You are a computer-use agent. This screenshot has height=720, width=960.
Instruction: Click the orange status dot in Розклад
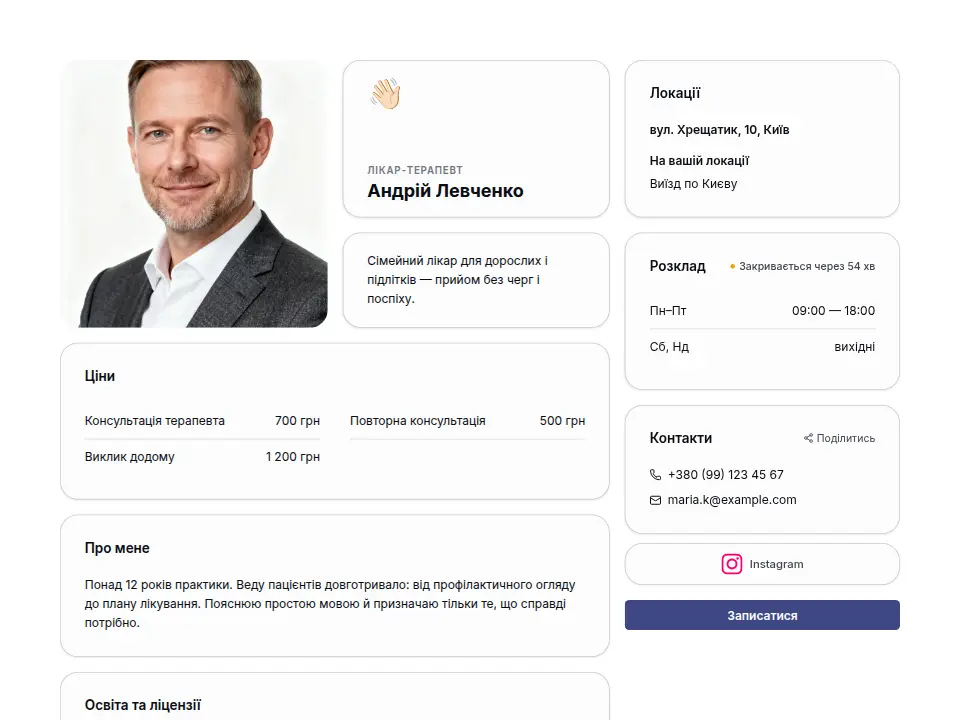[x=732, y=266]
